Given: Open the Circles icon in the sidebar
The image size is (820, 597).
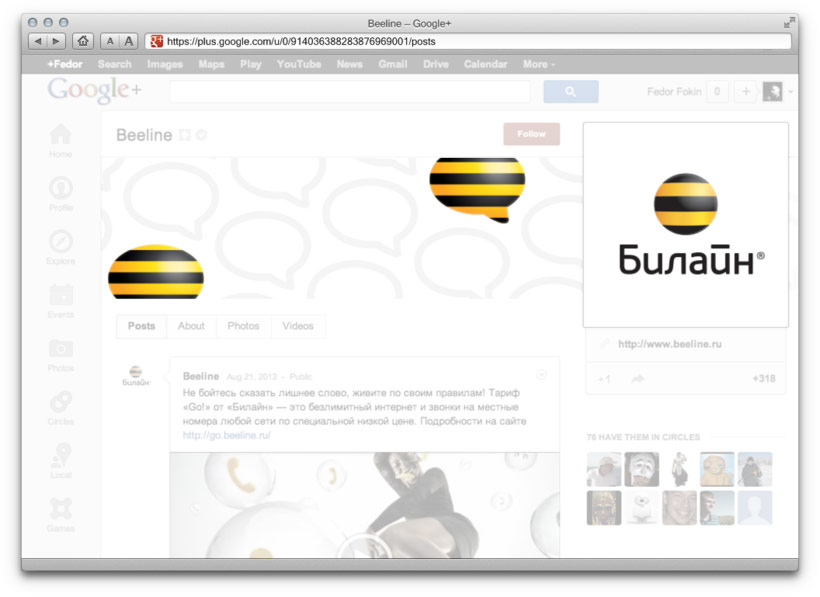Looking at the screenshot, I should (x=61, y=403).
